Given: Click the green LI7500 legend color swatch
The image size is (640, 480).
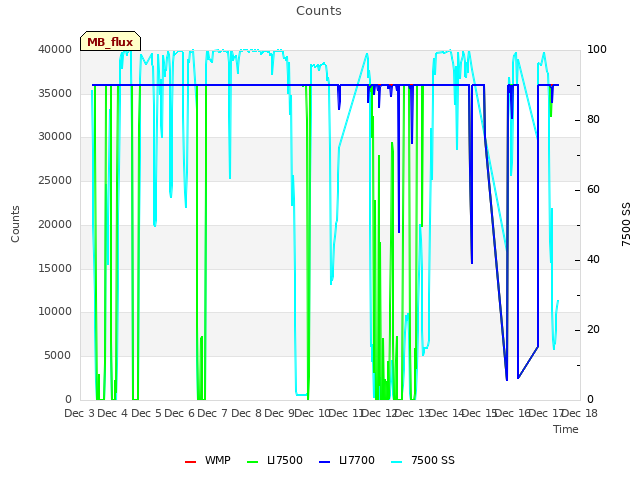Looking at the screenshot, I should (x=253, y=462).
